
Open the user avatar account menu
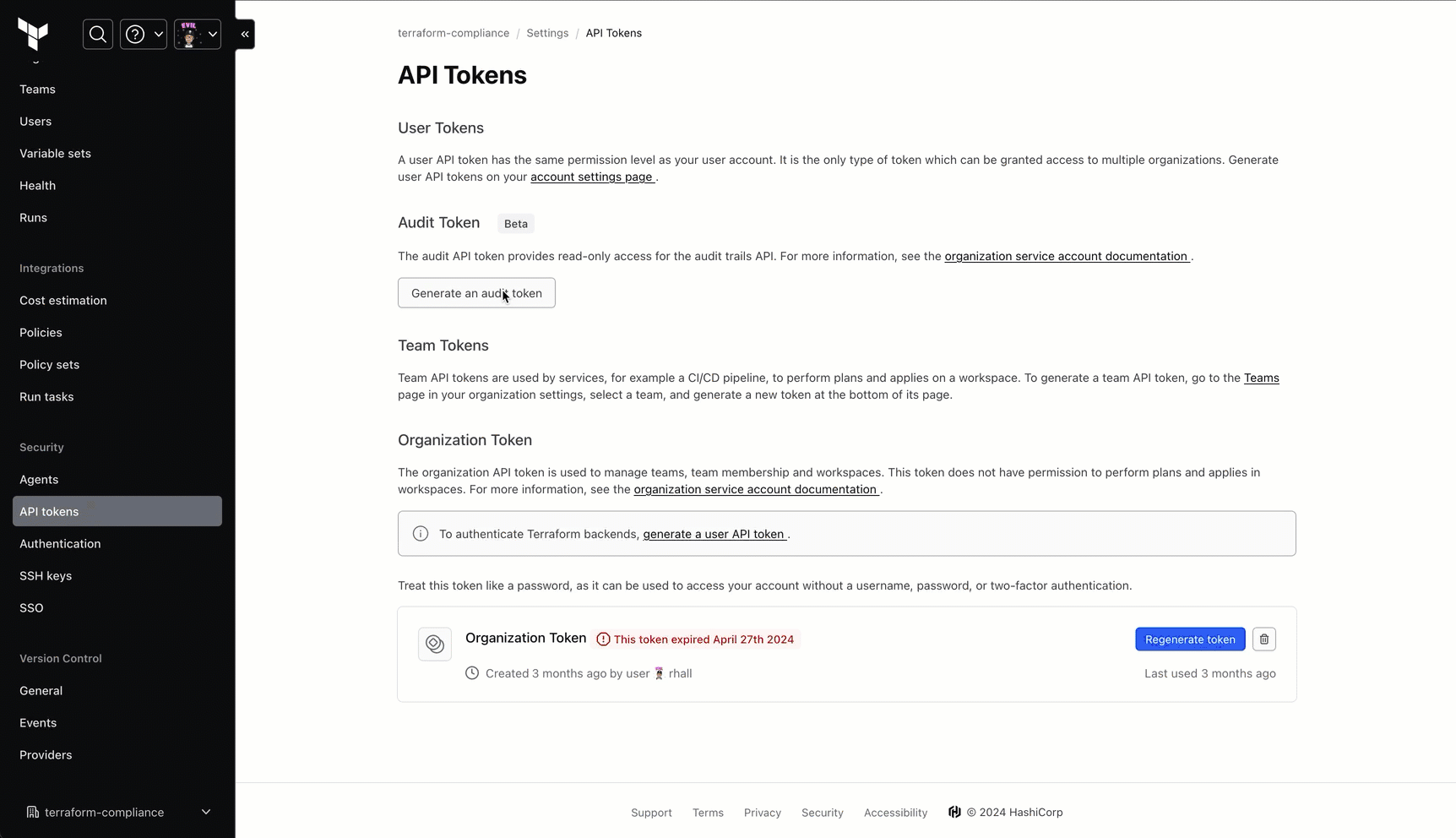198,35
